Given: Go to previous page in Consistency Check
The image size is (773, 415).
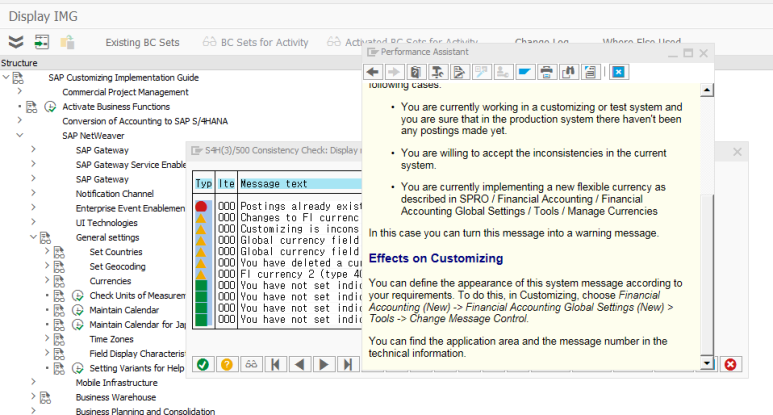Looking at the screenshot, I should 299,364.
